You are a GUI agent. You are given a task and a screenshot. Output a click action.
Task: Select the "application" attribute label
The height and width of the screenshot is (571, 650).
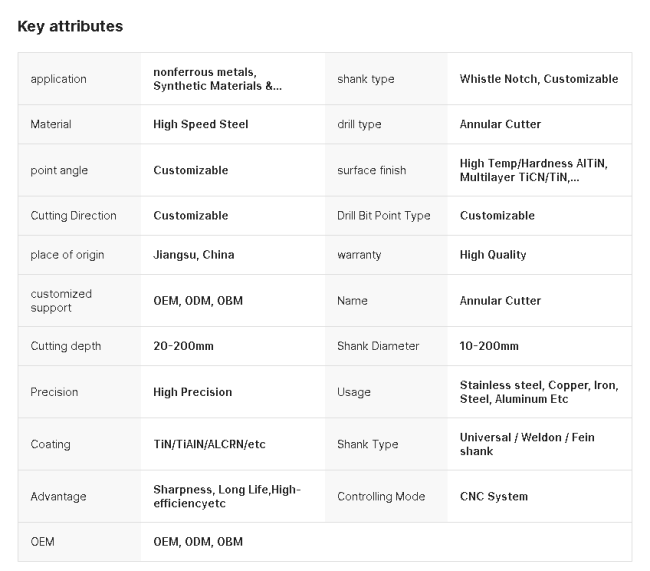[x=58, y=79]
